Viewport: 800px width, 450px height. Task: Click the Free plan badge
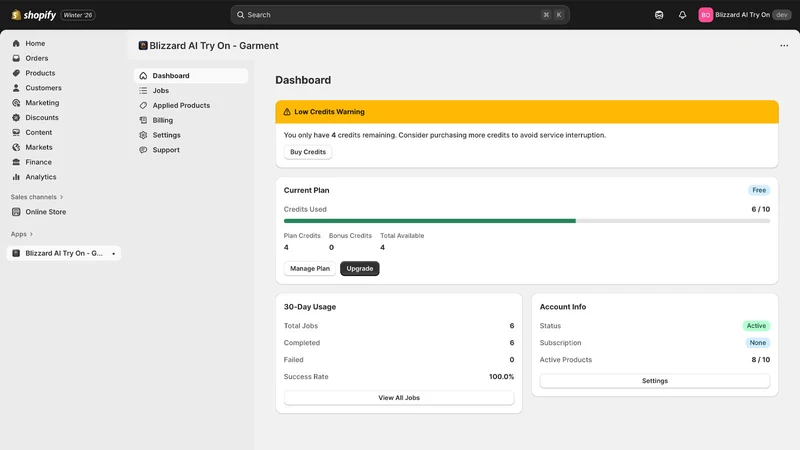click(759, 190)
